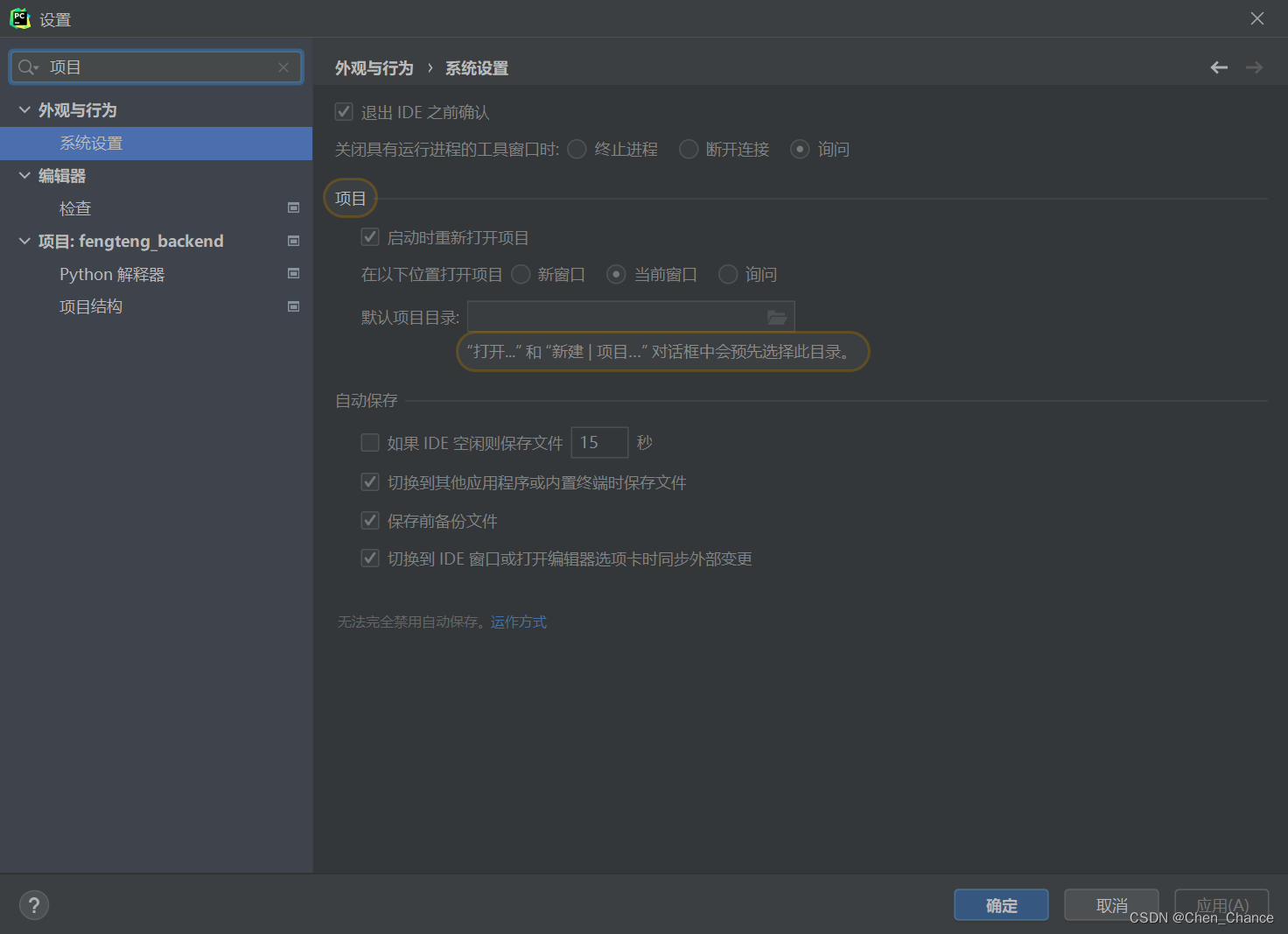This screenshot has width=1288, height=934.
Task: Navigate back with the left arrow icon
Action: coord(1219,67)
